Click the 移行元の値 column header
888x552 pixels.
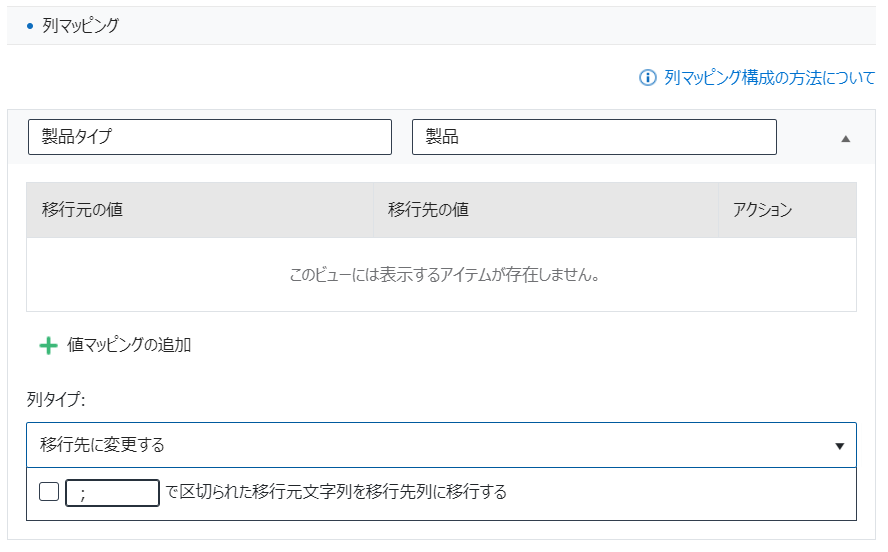[x=199, y=210]
